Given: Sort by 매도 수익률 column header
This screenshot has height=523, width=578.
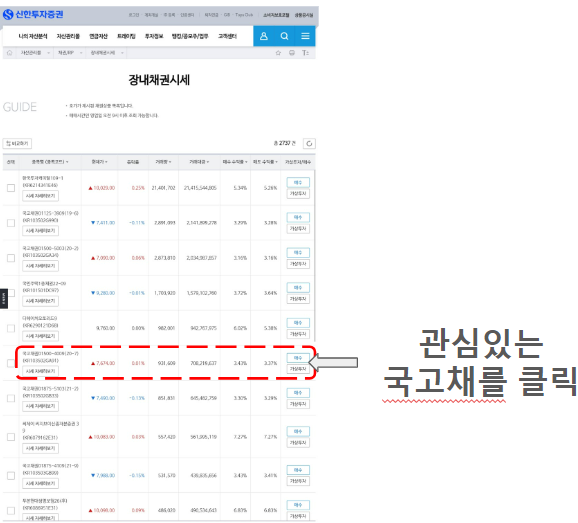Looking at the screenshot, I should click(265, 162).
